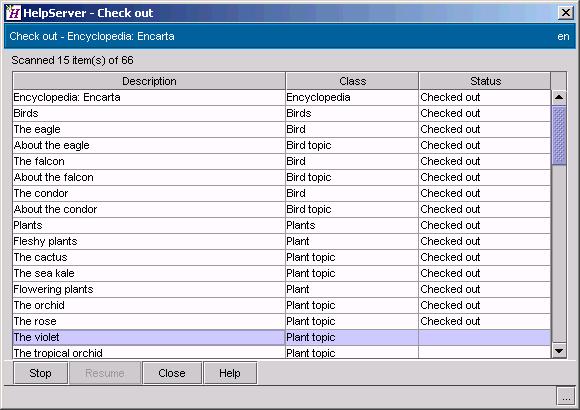Screen dimensions: 580x410
Task: Select the 'Encyclopedia: Encarta' row
Action: pyautogui.click(x=282, y=97)
